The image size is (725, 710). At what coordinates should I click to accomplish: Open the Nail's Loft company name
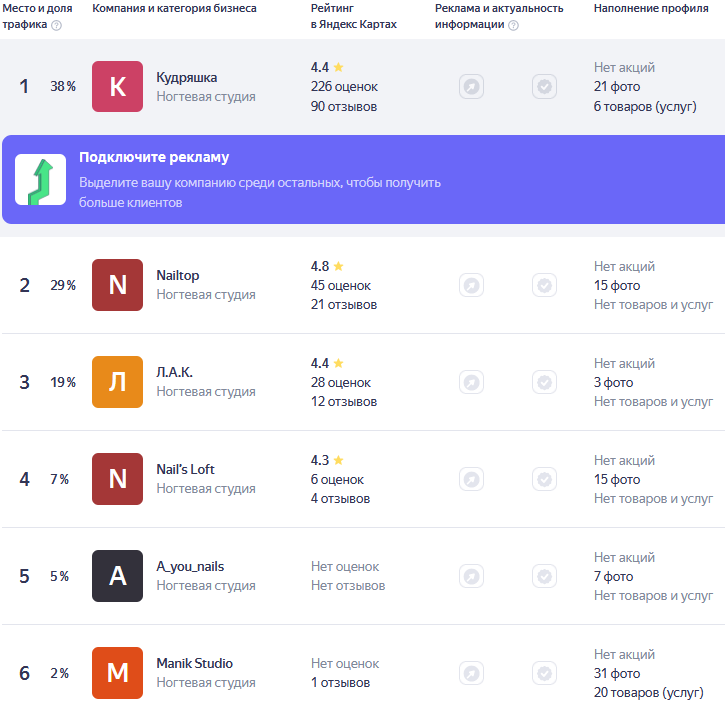pos(185,469)
